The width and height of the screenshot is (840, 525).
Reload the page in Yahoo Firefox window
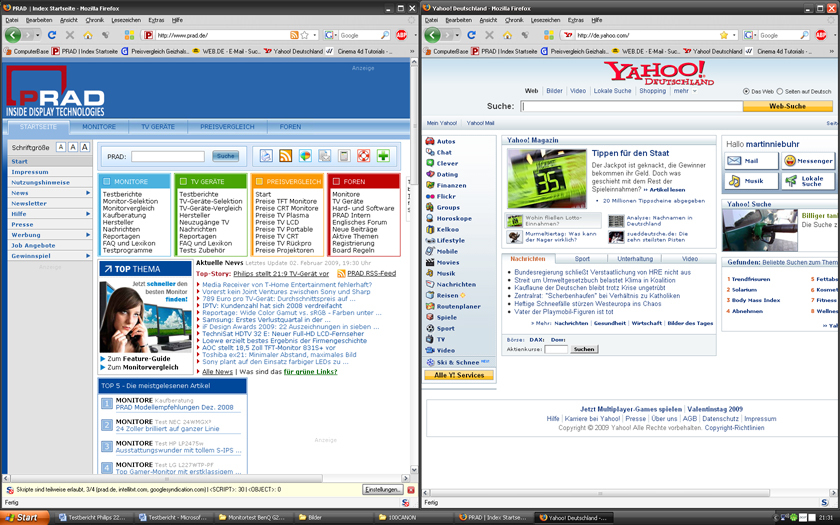point(471,35)
